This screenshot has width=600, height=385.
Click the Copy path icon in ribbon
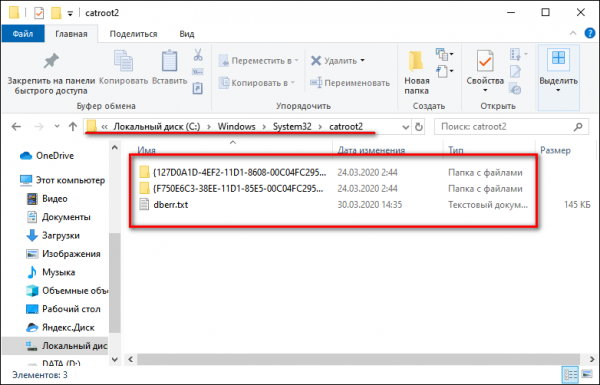pyautogui.click(x=198, y=72)
